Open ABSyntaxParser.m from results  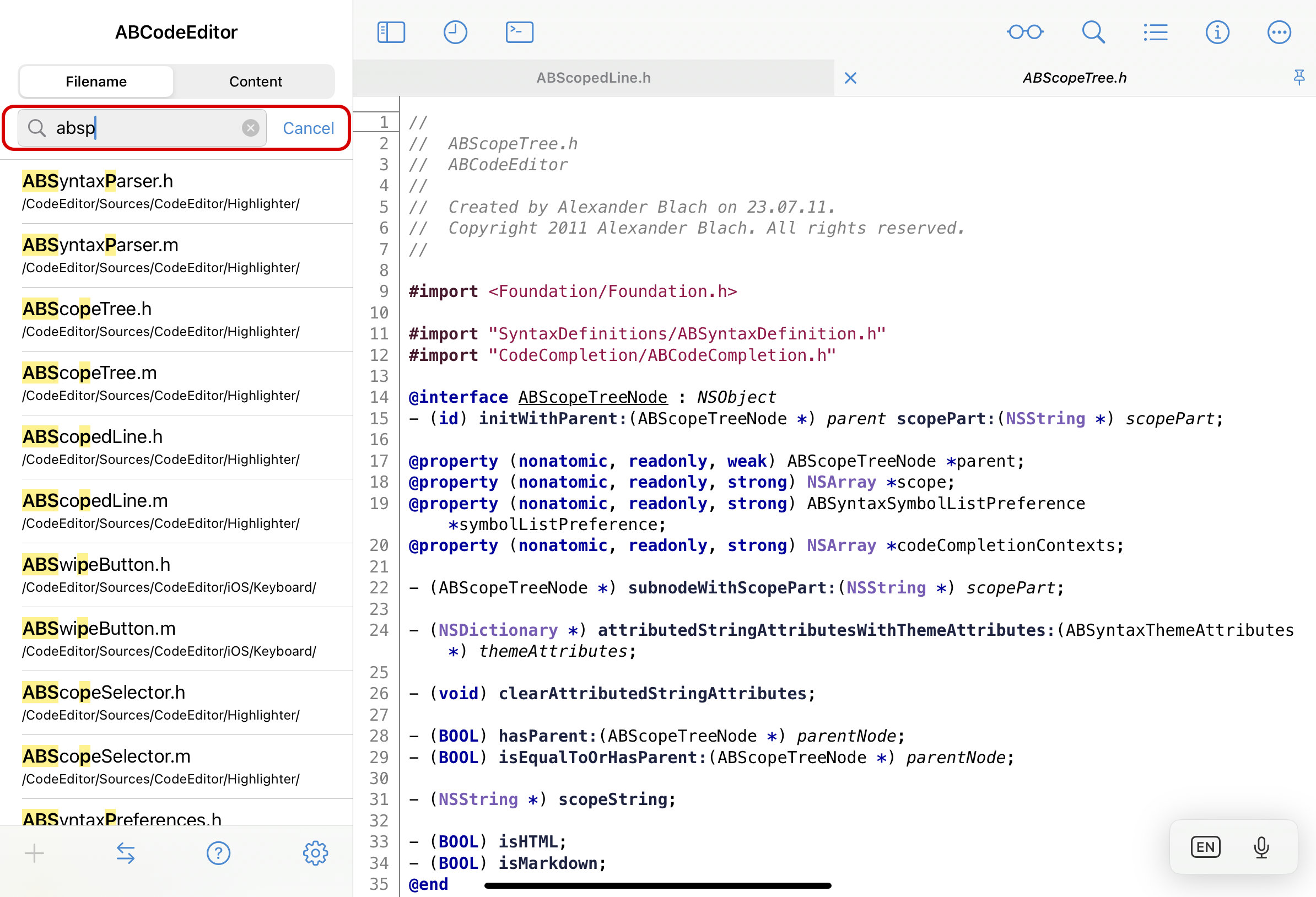[x=176, y=256]
